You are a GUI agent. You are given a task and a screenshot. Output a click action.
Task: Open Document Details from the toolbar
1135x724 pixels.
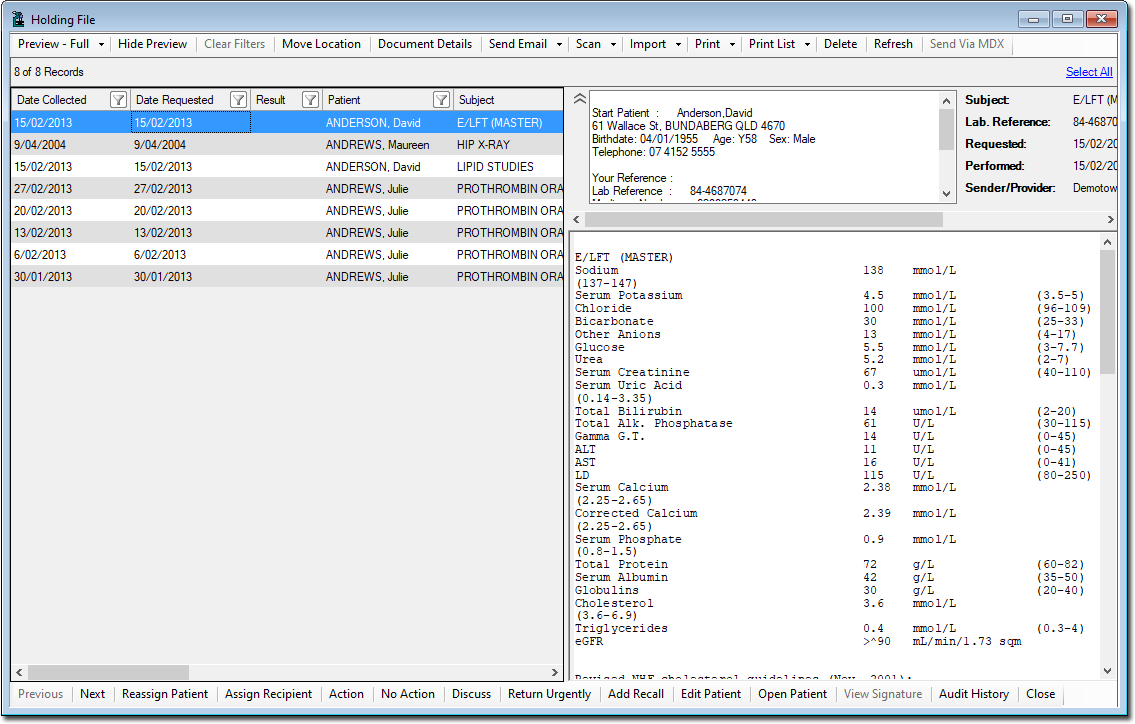click(x=425, y=44)
